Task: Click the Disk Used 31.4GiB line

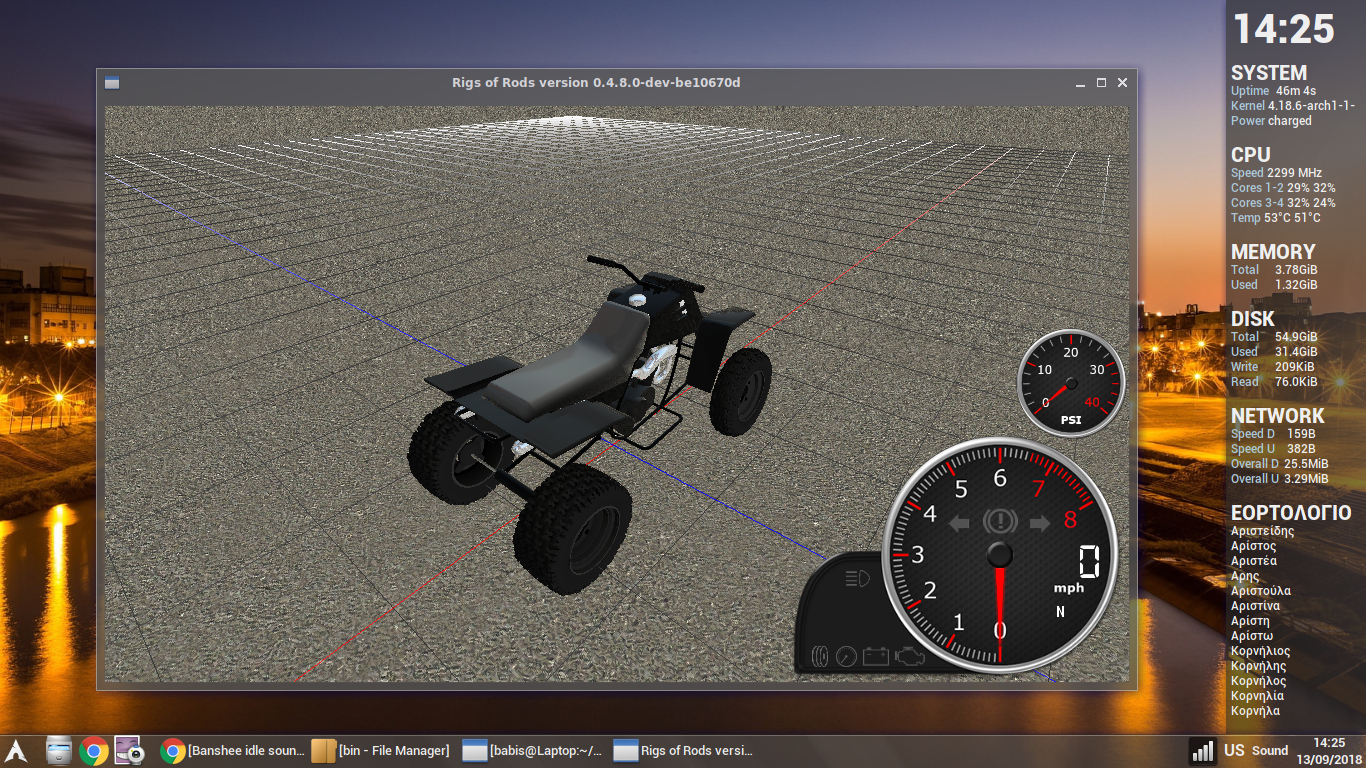Action: (1274, 352)
